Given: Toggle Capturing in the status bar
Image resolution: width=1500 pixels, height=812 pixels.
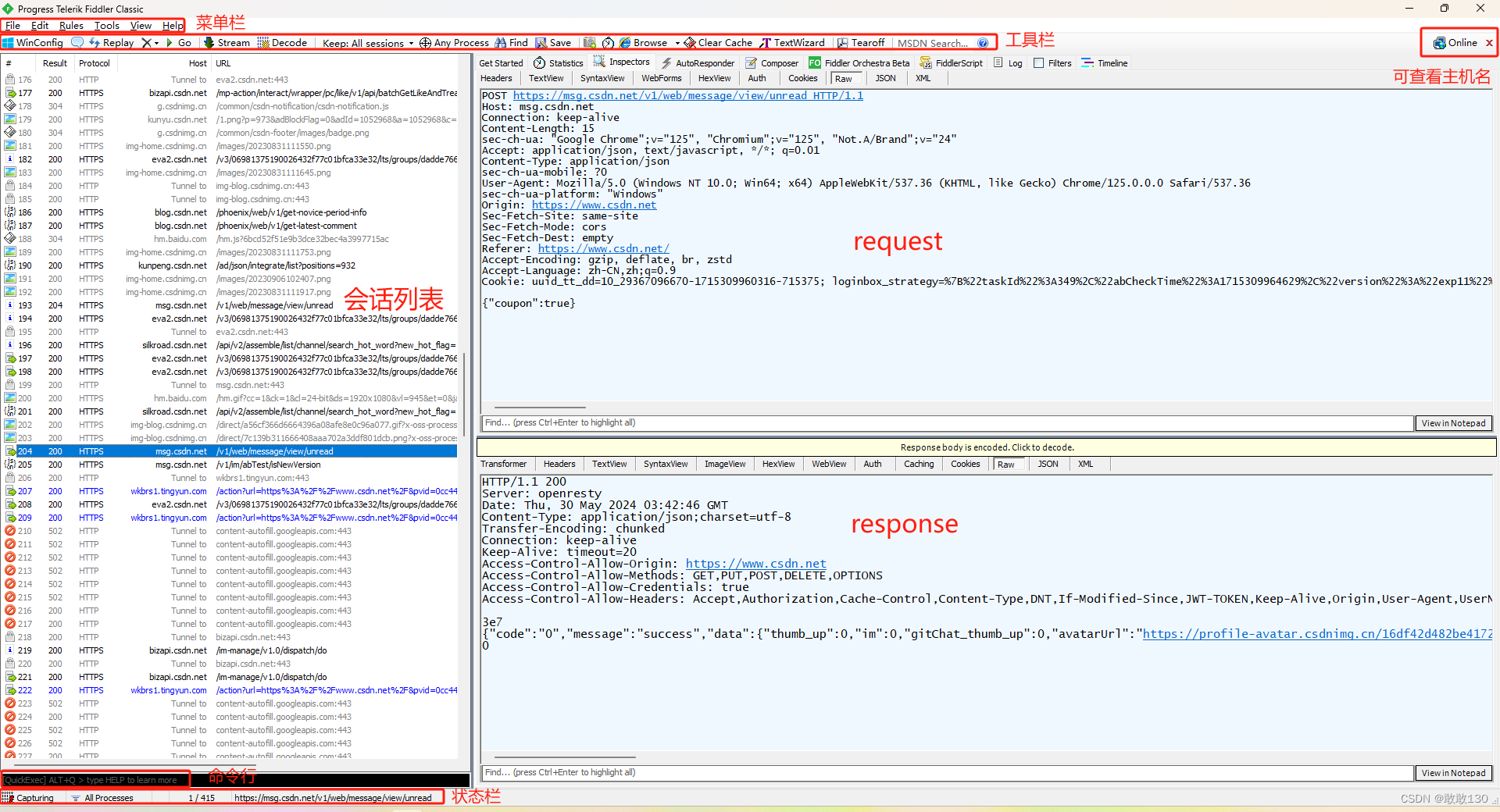Looking at the screenshot, I should coord(29,798).
